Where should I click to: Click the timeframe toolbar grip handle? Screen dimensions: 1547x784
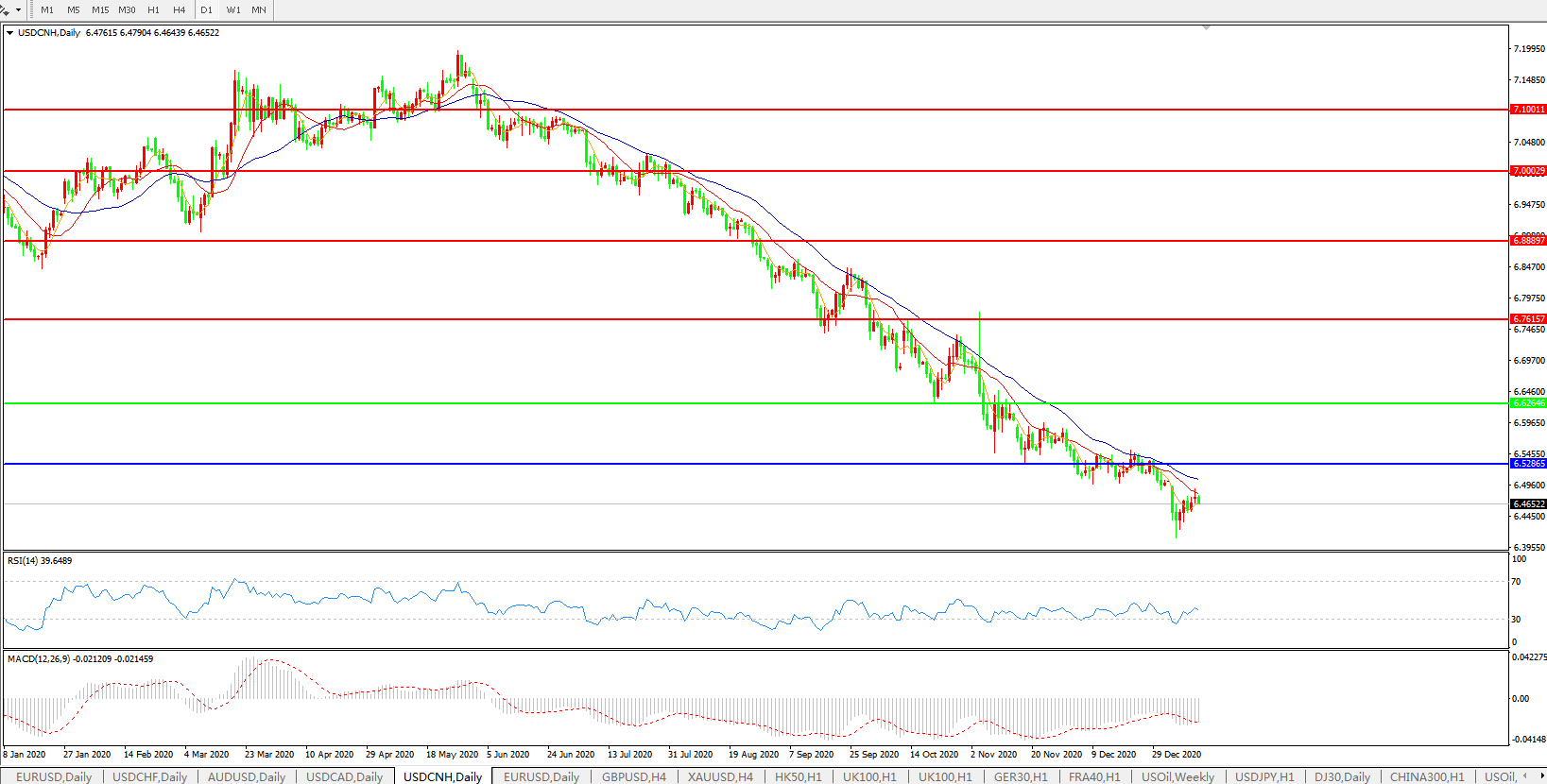(x=31, y=10)
